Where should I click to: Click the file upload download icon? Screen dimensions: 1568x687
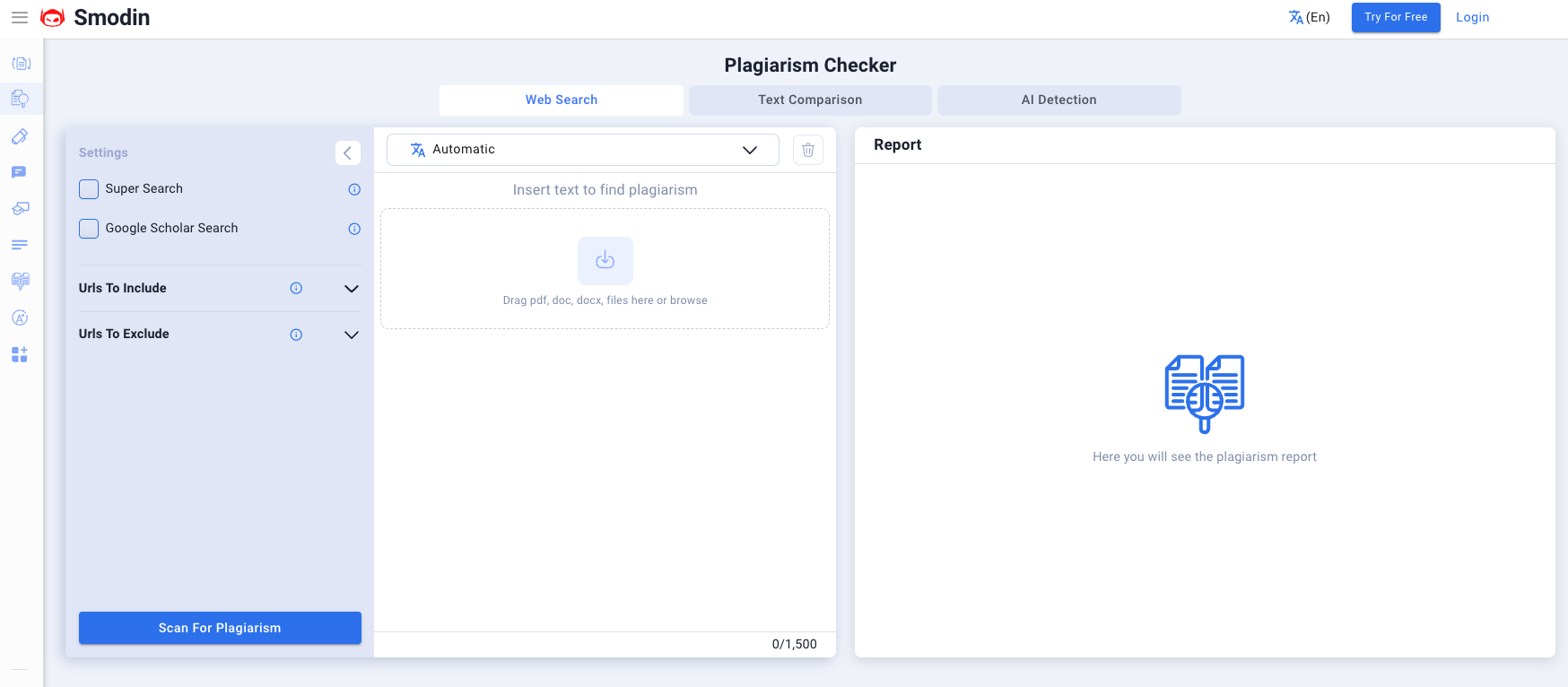[605, 260]
